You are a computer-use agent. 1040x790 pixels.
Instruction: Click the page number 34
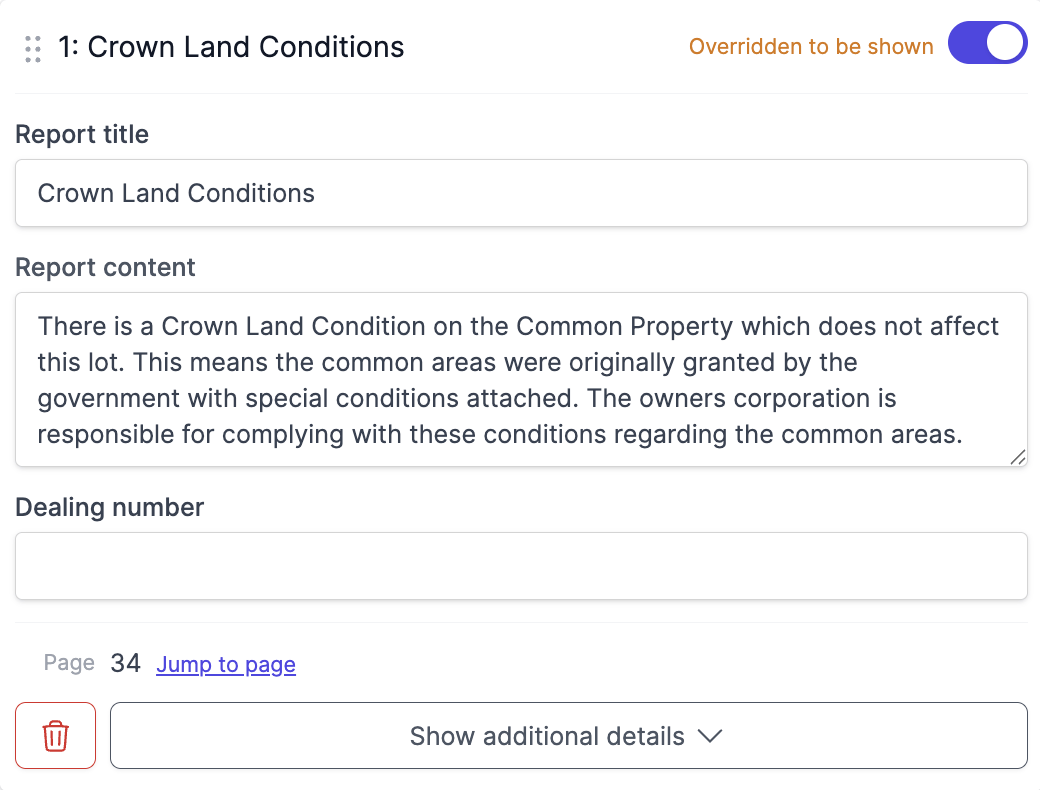(125, 663)
